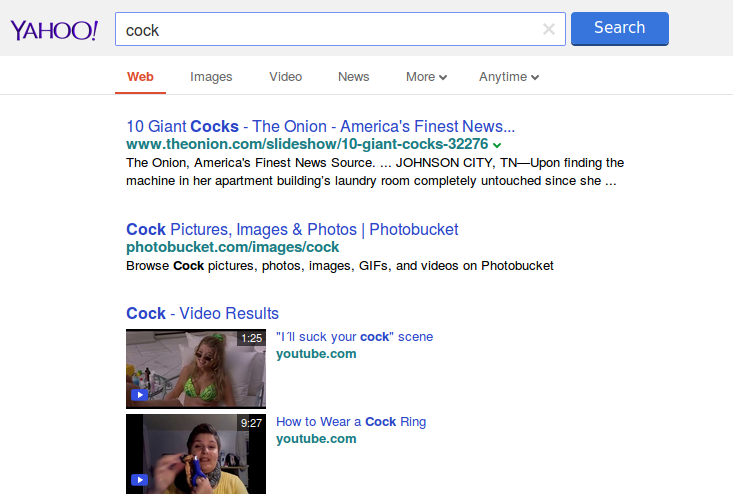The height and width of the screenshot is (494, 733).
Task: Open the Anytime filter dropdown
Action: 509,77
